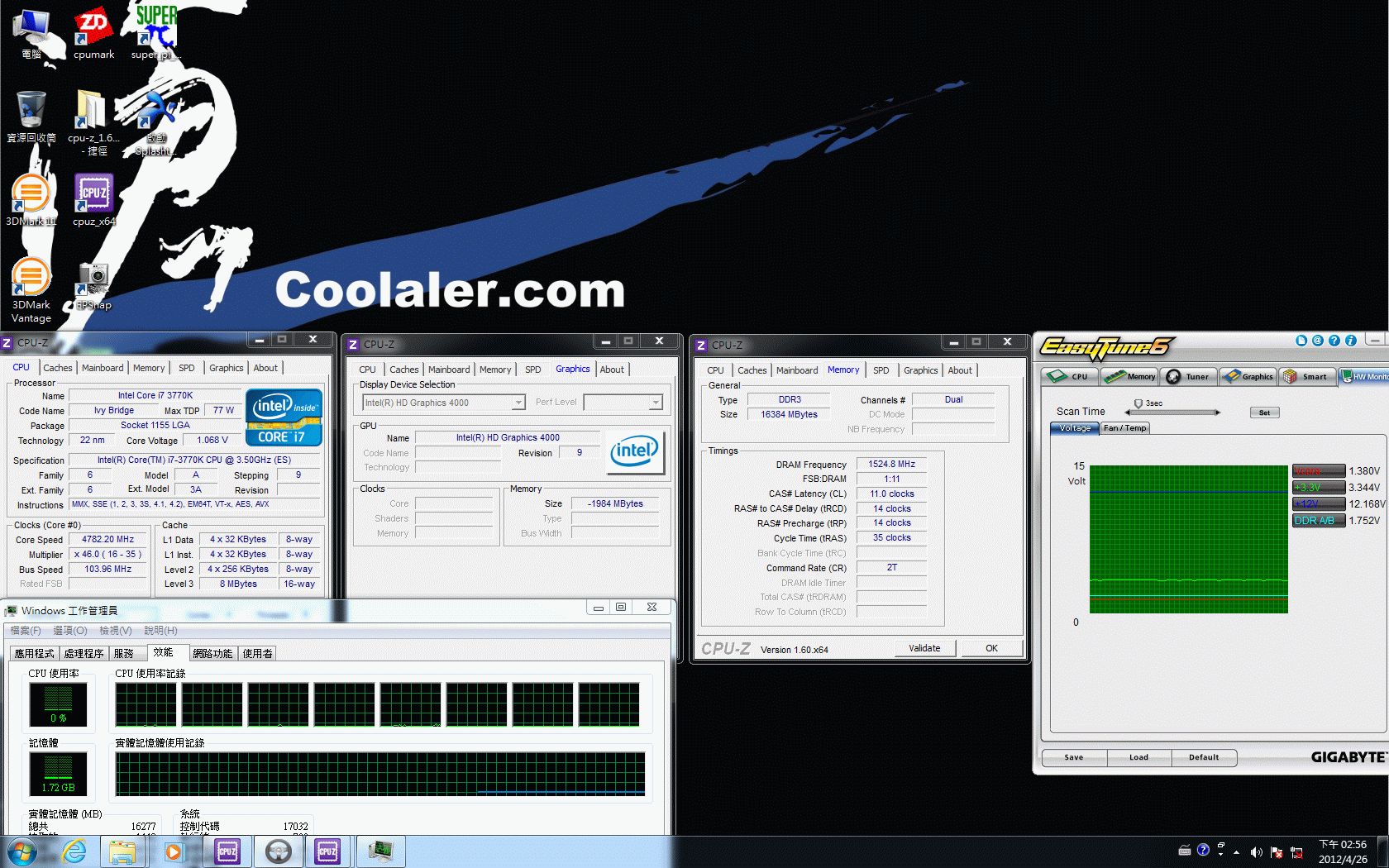Click Validate in the CPU-Z Memory window
Viewport: 1389px width, 868px height.
(925, 648)
